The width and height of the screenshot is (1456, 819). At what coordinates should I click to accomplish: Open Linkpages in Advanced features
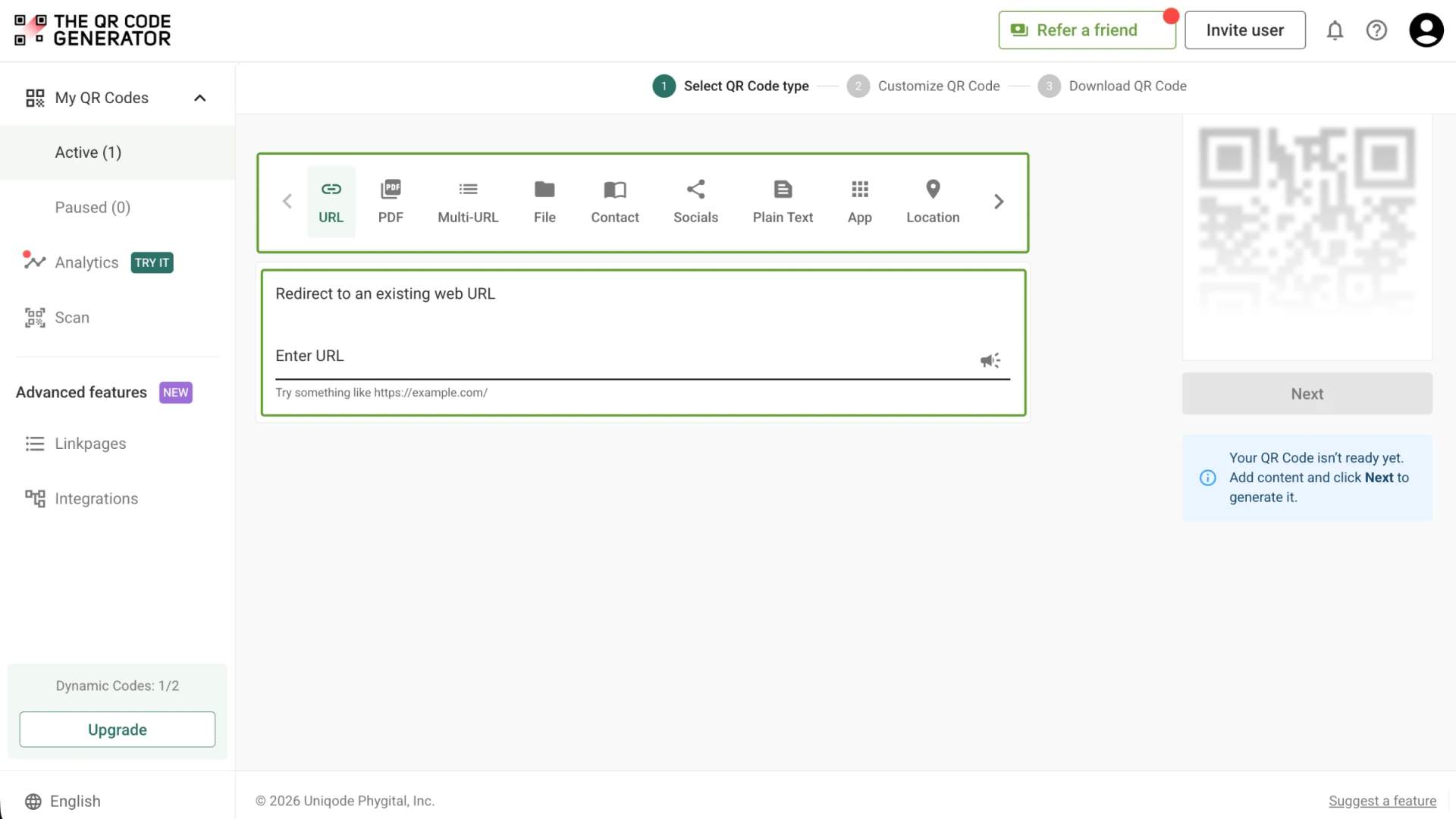[x=76, y=444]
